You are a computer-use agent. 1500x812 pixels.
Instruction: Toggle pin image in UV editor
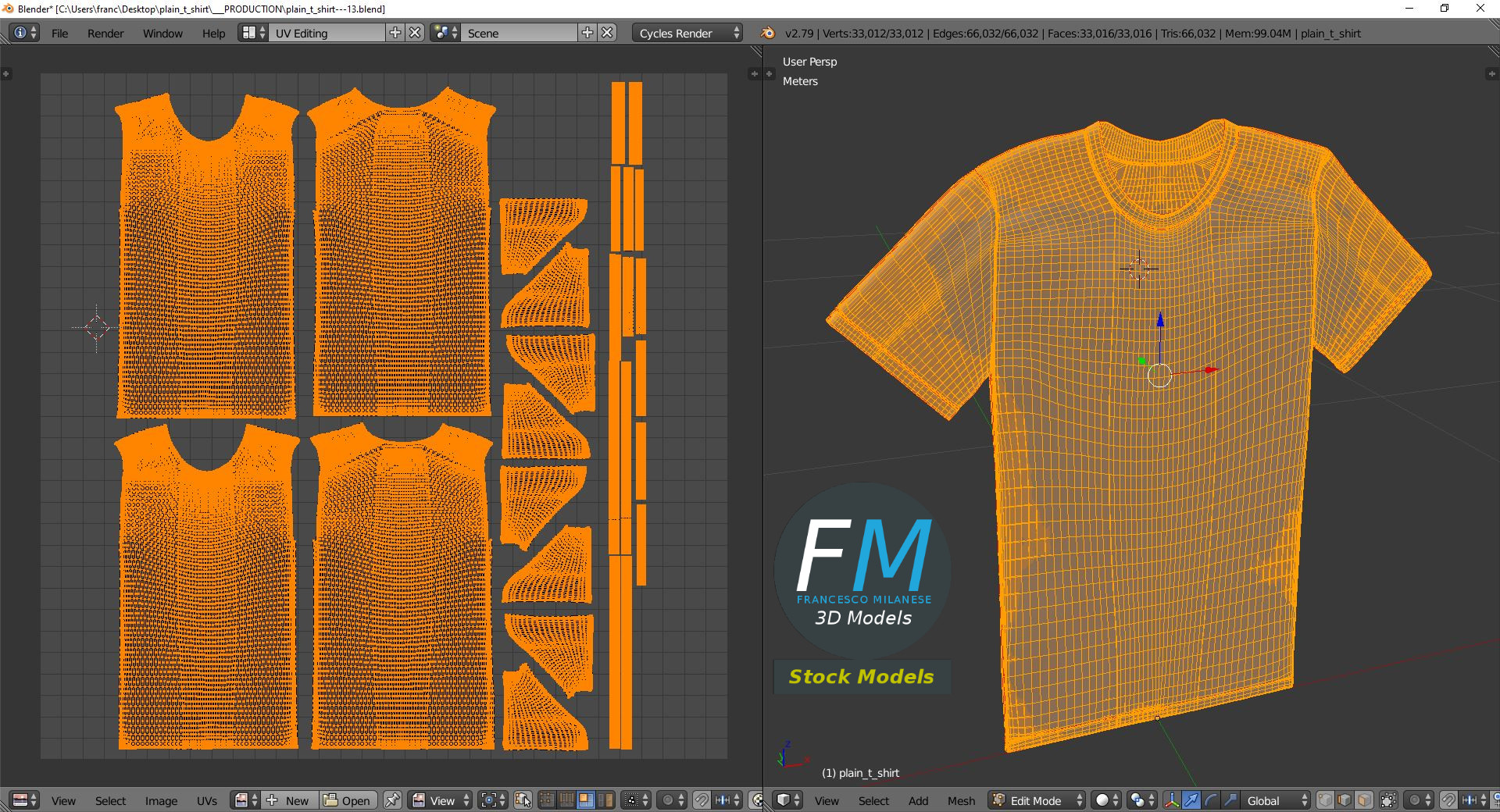[x=392, y=800]
